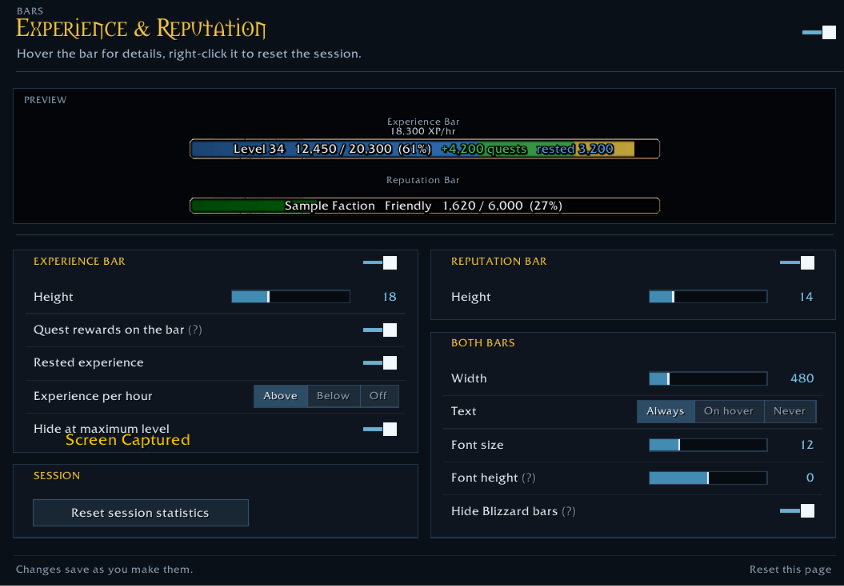This screenshot has width=844, height=586.
Task: Disable the Experience Bar toggle
Action: 380,263
